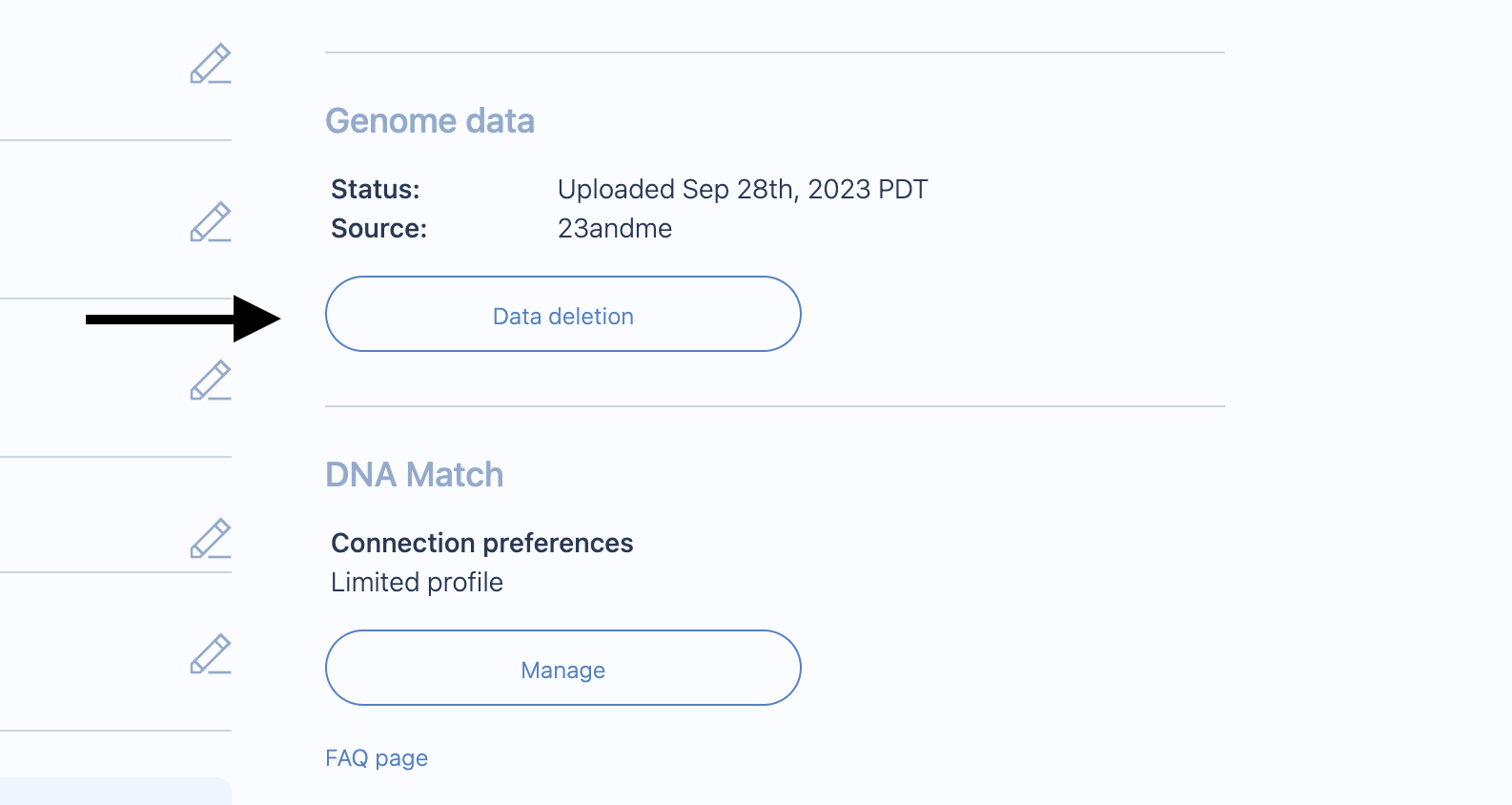Click the divider line above the DNA Match heading
This screenshot has height=805, width=1512.
coord(774,406)
